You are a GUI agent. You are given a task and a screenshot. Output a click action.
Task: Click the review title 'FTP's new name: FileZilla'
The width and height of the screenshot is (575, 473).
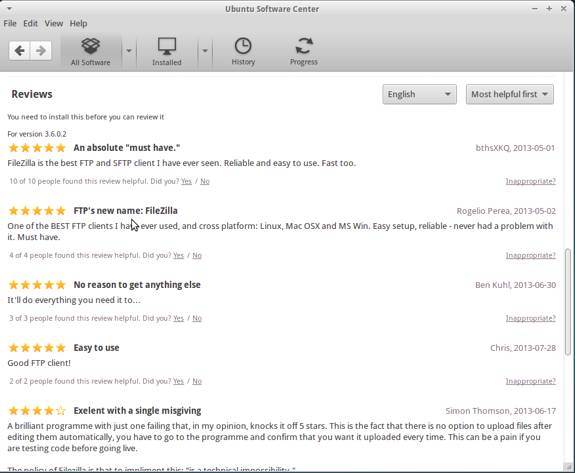click(125, 211)
